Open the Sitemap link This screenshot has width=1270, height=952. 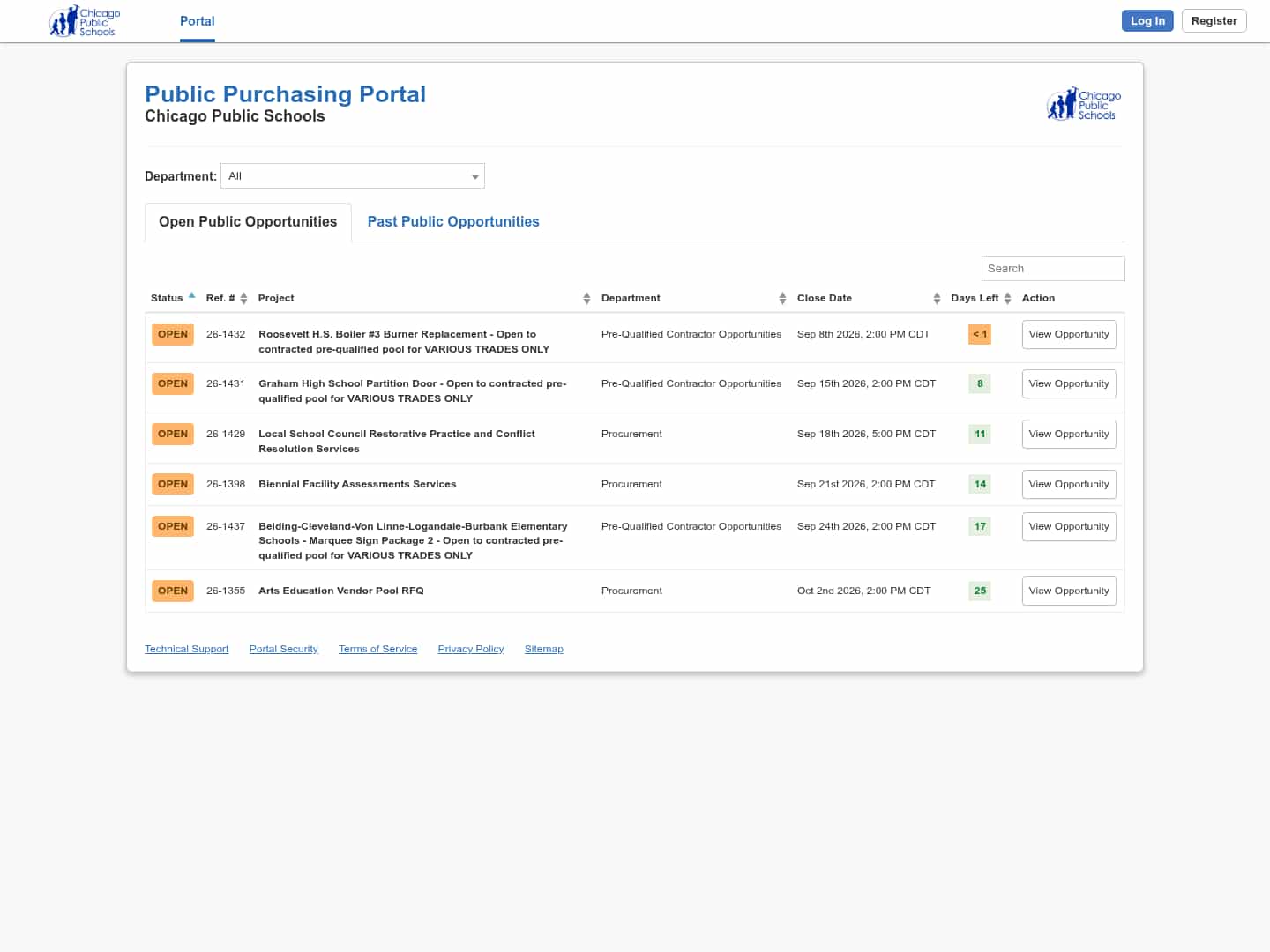click(543, 649)
